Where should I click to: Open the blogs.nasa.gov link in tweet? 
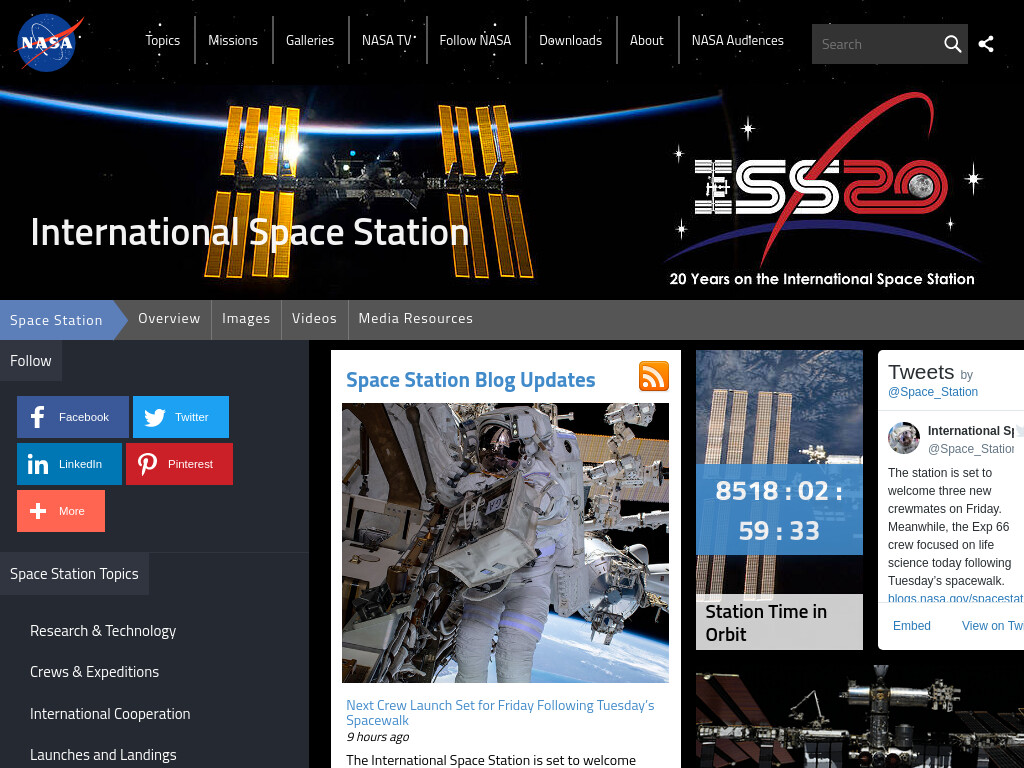point(955,598)
